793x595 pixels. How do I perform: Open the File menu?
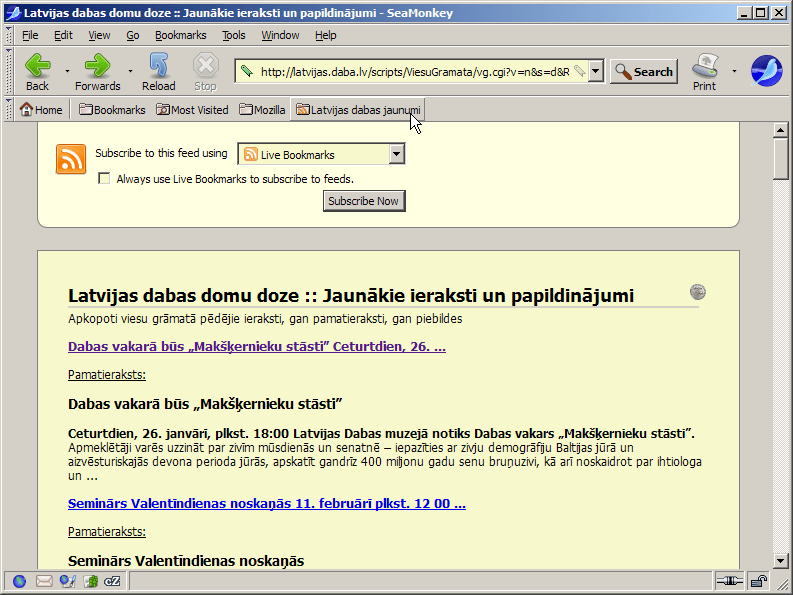(30, 35)
